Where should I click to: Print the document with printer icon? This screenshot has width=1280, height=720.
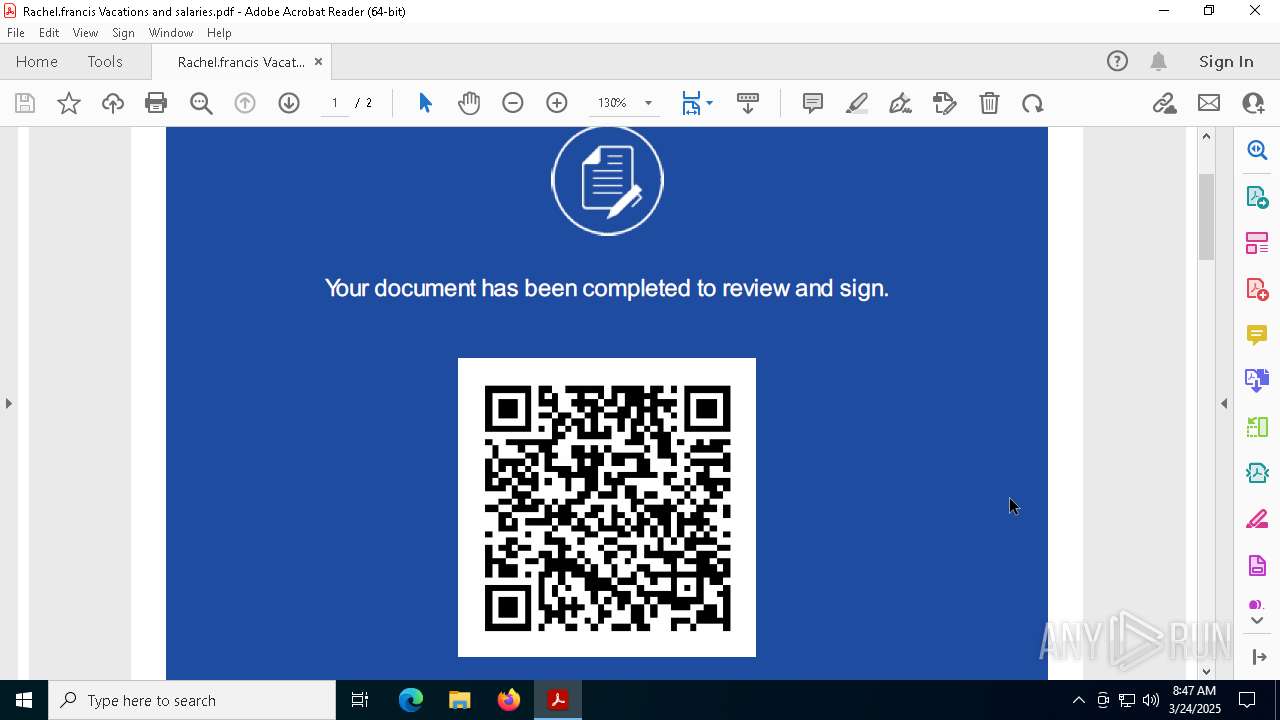pyautogui.click(x=156, y=103)
